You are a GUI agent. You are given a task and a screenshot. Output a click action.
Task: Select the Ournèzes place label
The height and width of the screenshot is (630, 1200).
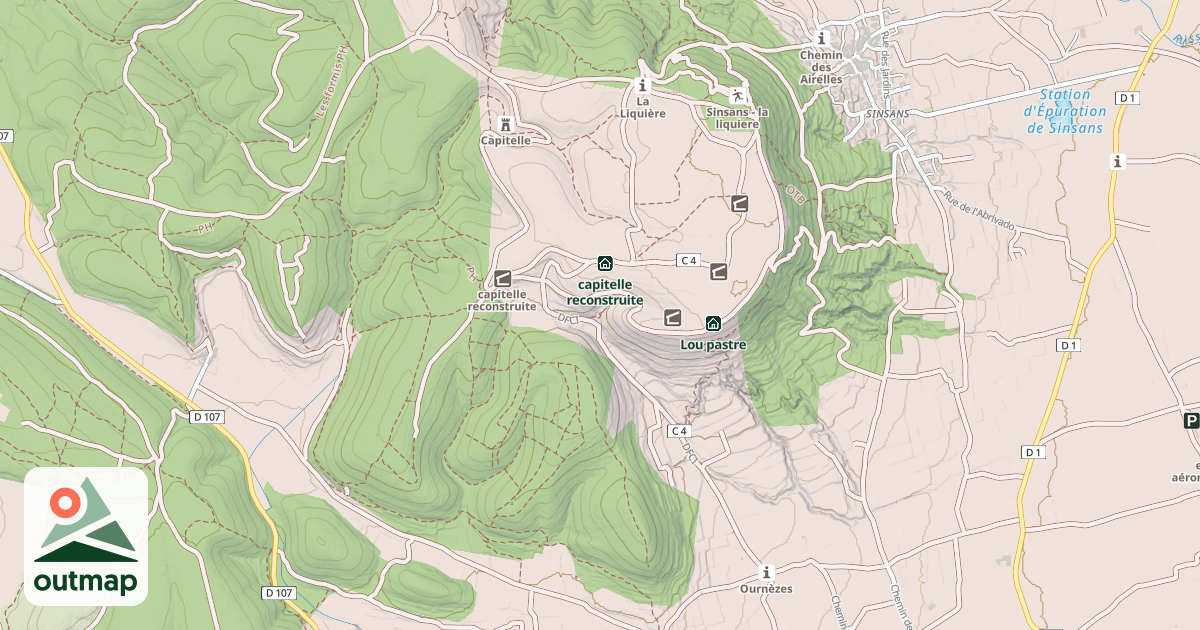point(767,589)
